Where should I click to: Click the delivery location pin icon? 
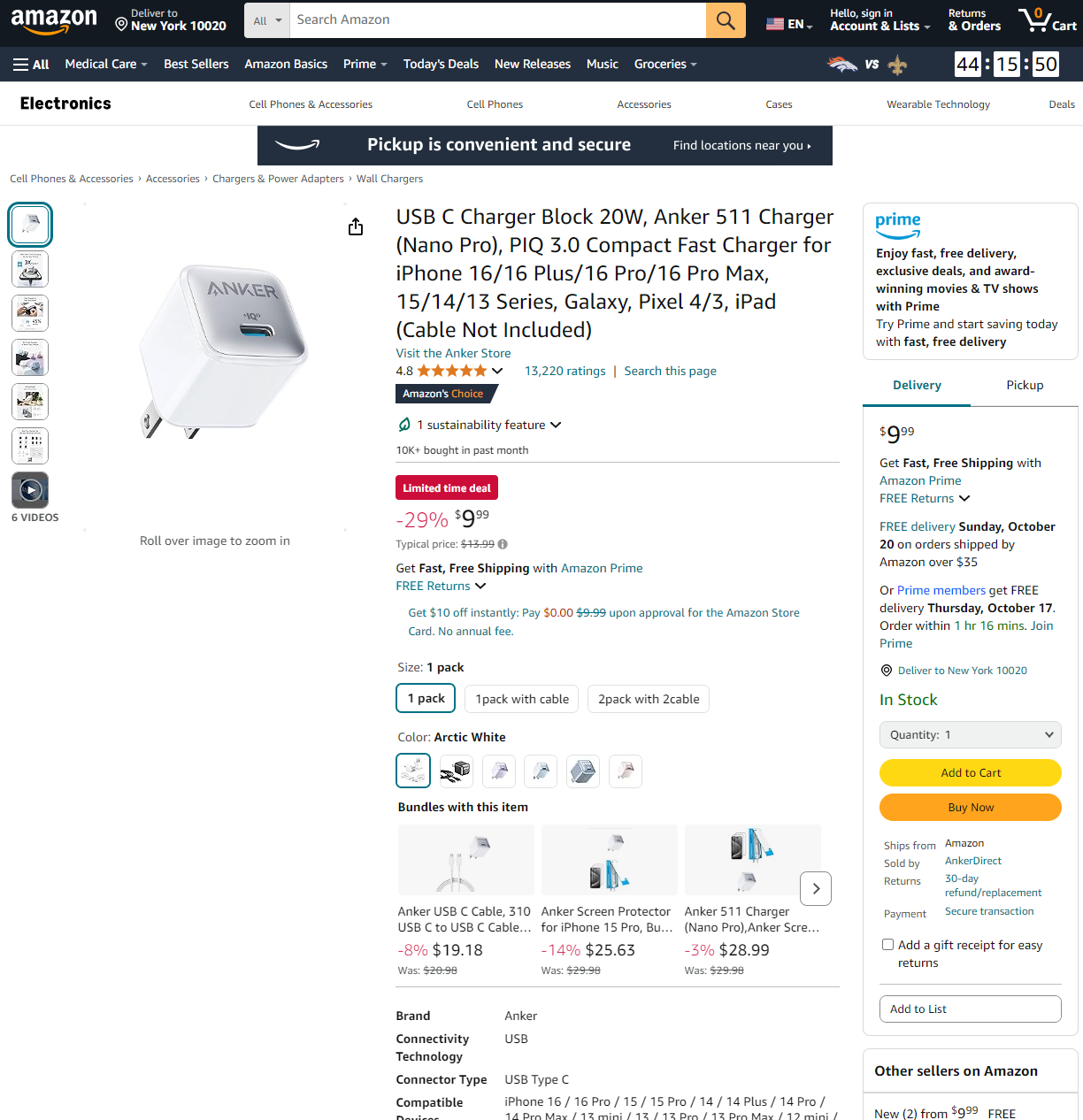887,671
